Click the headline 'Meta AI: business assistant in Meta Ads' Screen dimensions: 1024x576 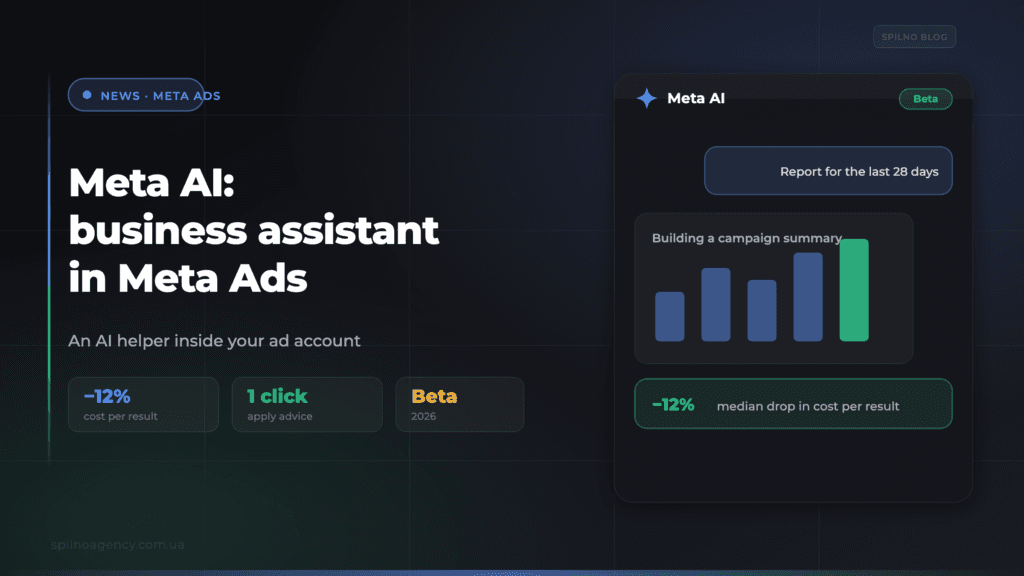253,230
